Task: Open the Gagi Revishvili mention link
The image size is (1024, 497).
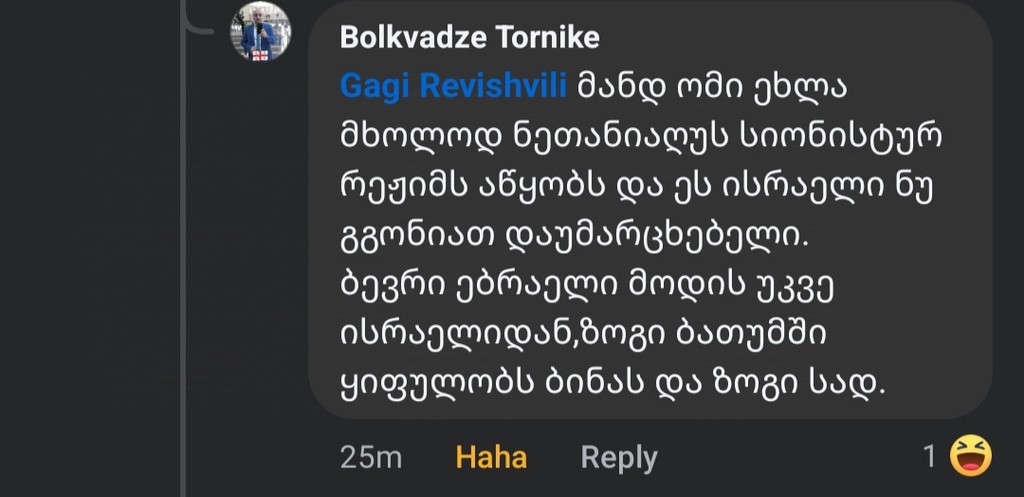Action: coord(454,88)
